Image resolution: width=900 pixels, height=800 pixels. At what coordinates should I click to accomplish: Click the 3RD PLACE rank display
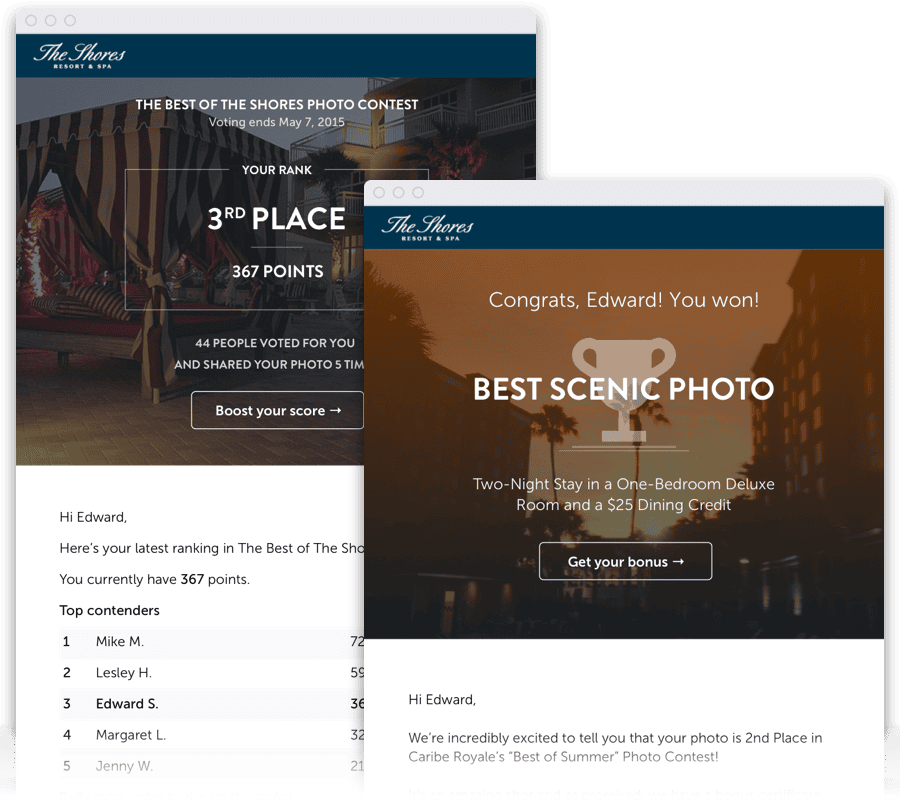(277, 218)
